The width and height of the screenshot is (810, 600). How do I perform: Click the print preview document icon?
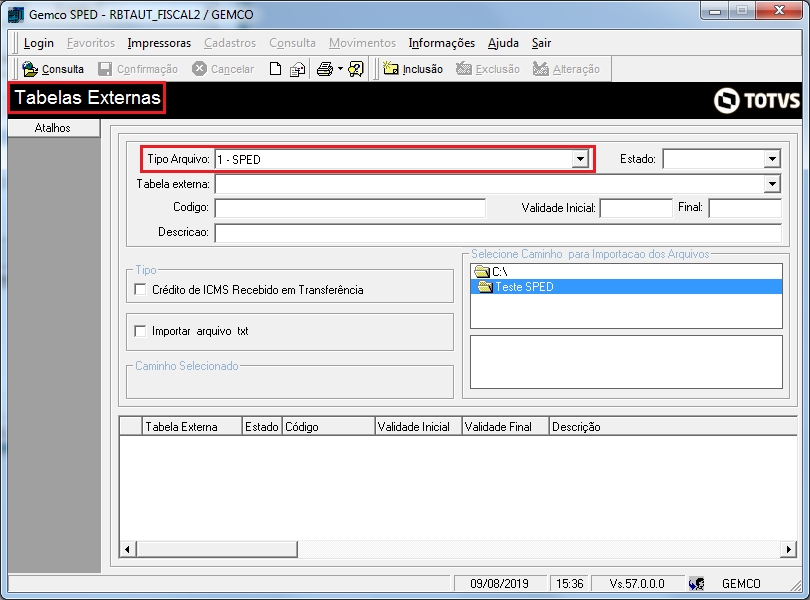tap(298, 69)
